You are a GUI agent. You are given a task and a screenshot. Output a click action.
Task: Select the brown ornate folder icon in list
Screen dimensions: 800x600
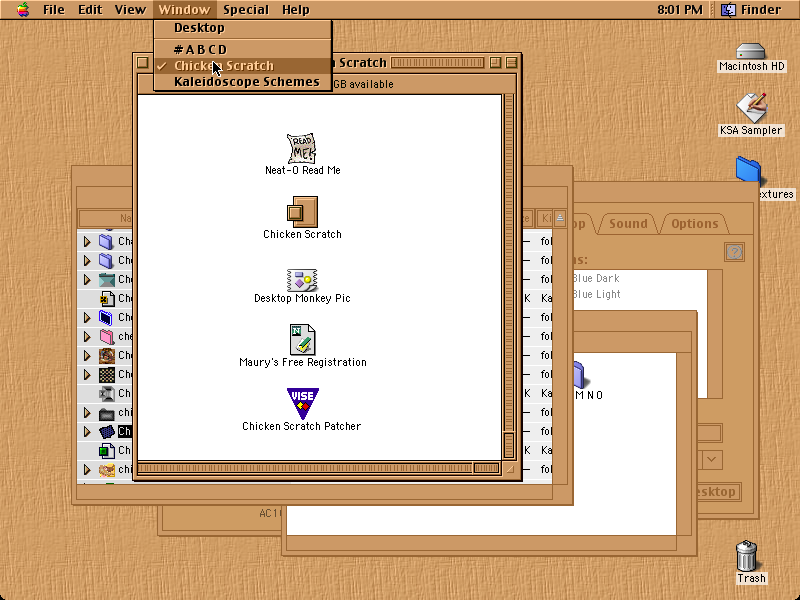107,356
